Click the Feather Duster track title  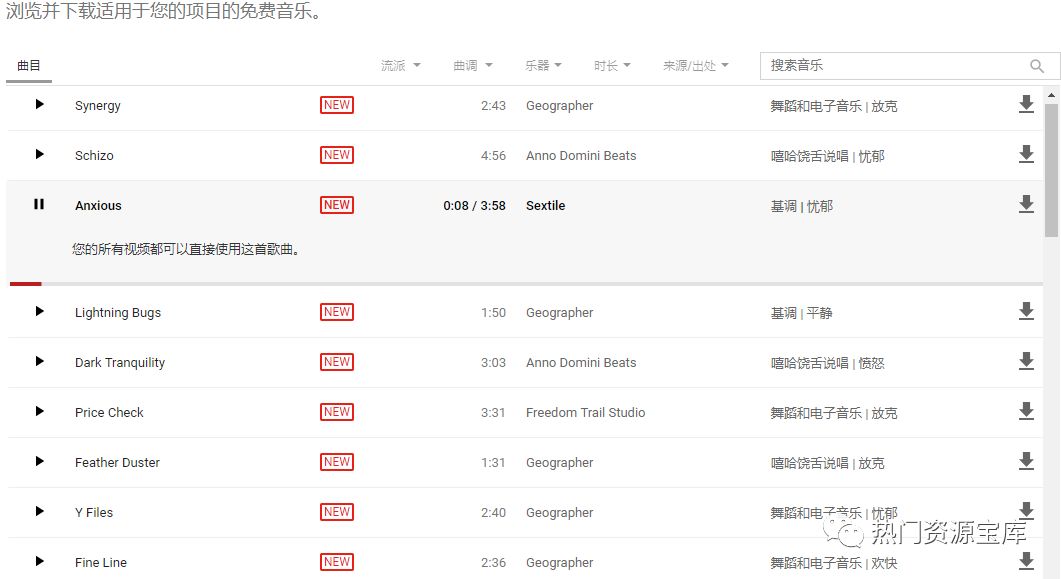click(117, 463)
